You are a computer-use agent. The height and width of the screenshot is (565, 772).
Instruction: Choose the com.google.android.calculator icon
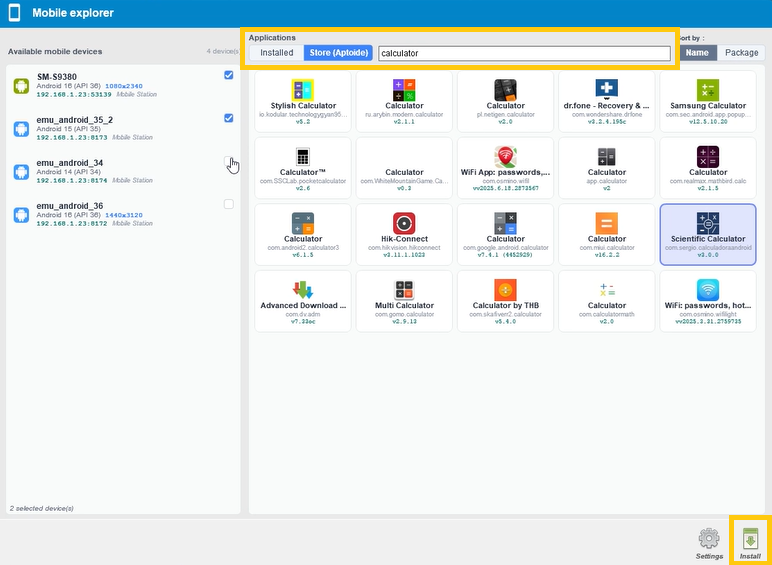click(x=505, y=223)
